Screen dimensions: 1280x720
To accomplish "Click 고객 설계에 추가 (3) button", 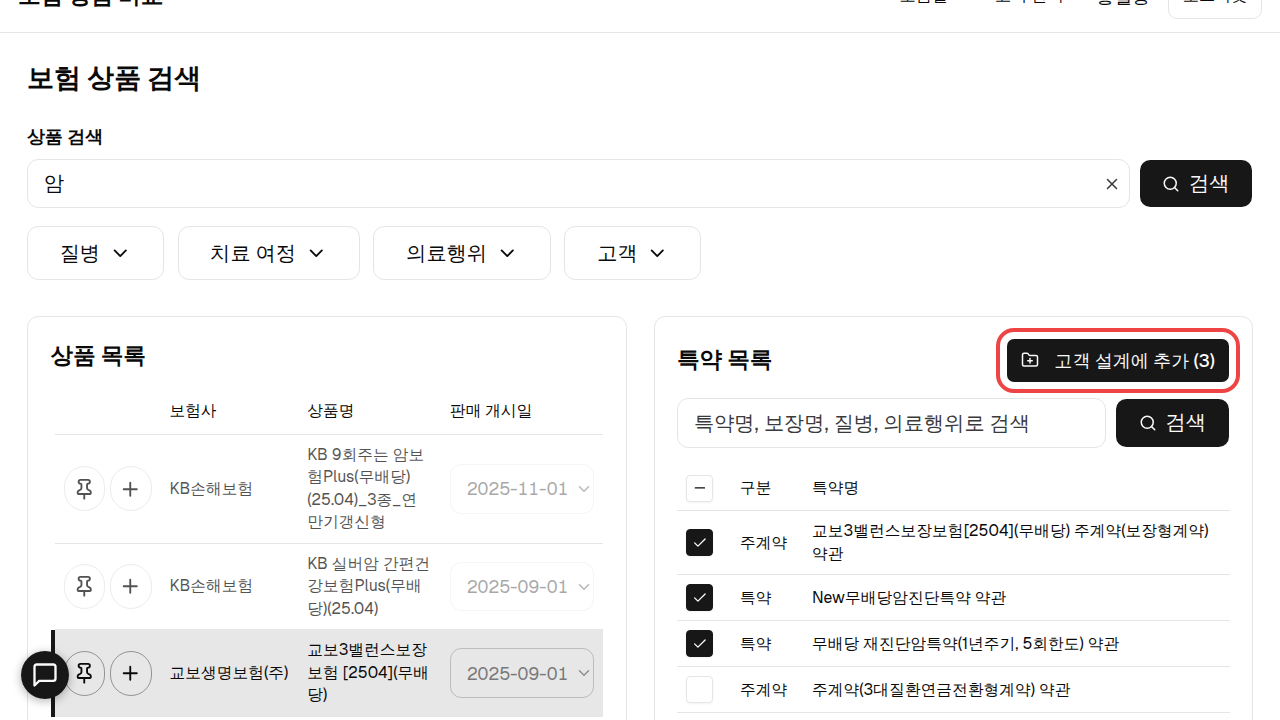I will [x=1118, y=360].
